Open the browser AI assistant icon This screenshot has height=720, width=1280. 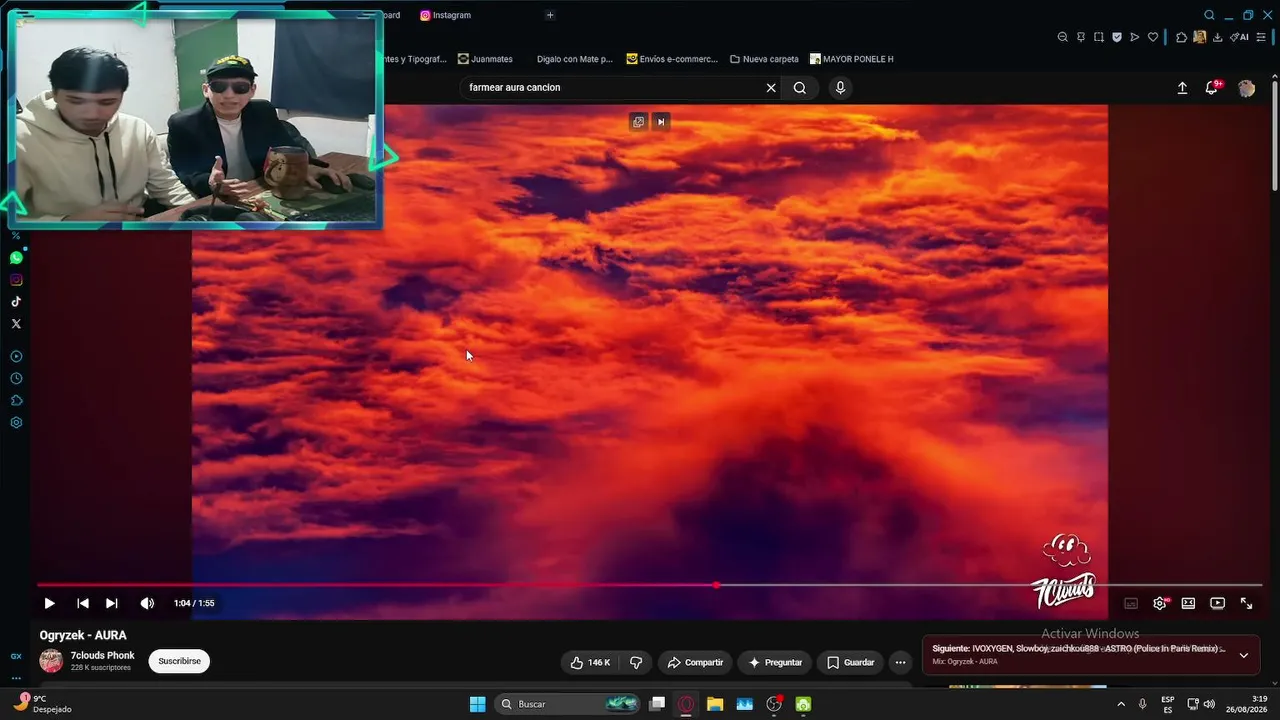tap(1240, 37)
